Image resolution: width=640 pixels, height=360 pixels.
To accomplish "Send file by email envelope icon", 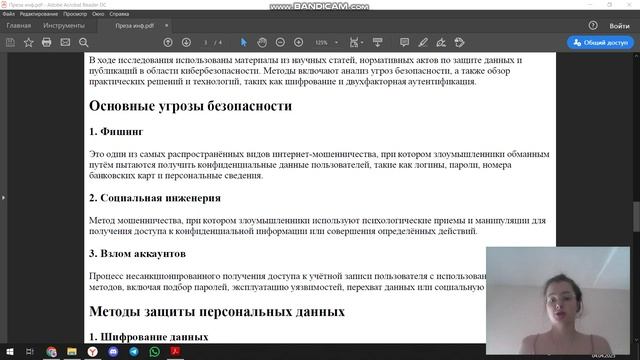I will point(65,42).
